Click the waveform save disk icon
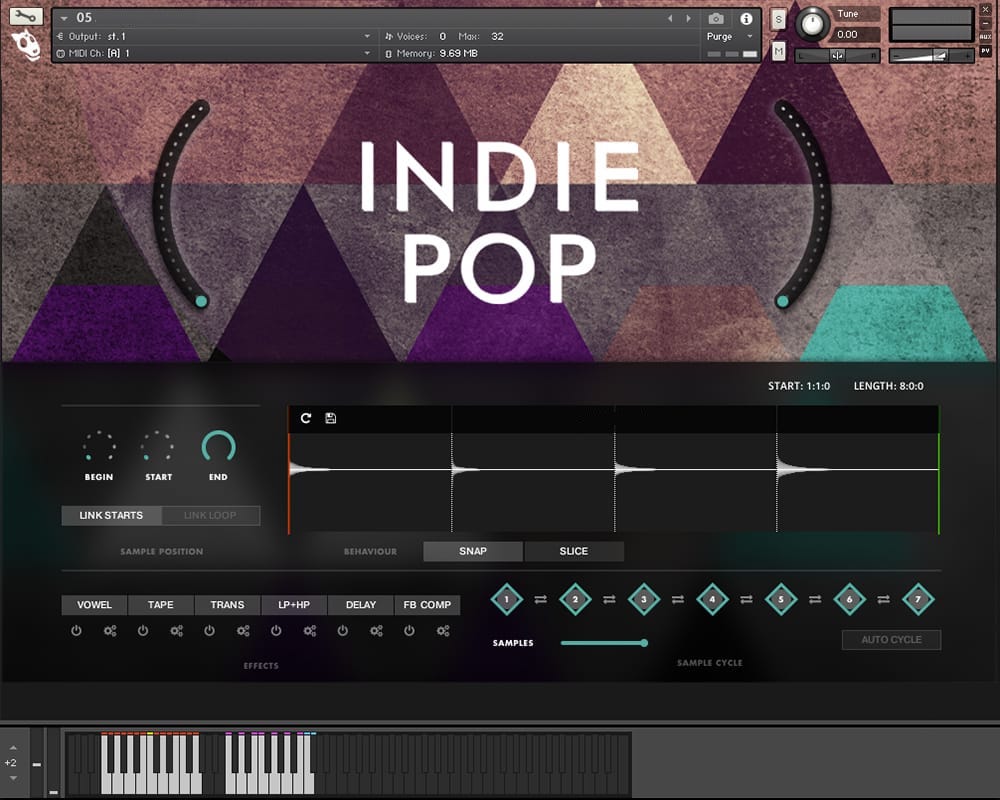Image resolution: width=1000 pixels, height=800 pixels. pyautogui.click(x=331, y=418)
